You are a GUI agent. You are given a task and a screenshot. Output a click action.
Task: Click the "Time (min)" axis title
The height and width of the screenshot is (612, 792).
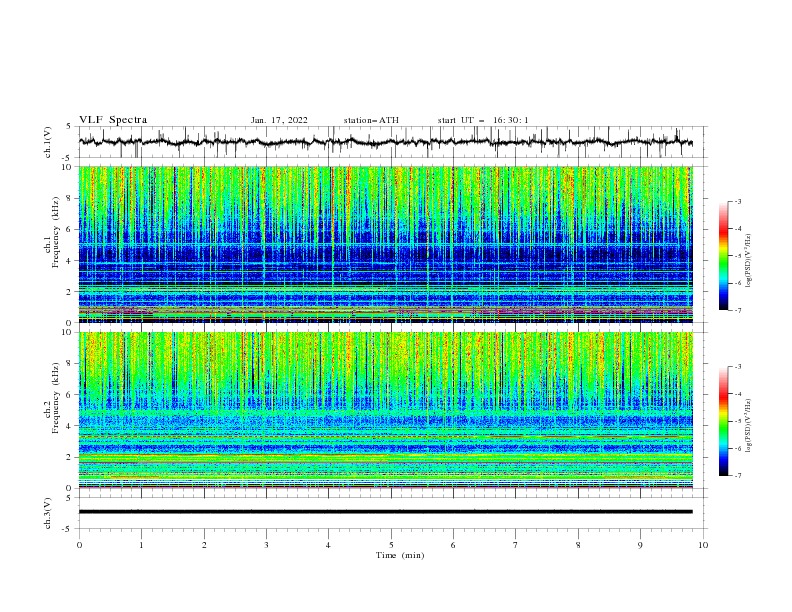pyautogui.click(x=400, y=555)
